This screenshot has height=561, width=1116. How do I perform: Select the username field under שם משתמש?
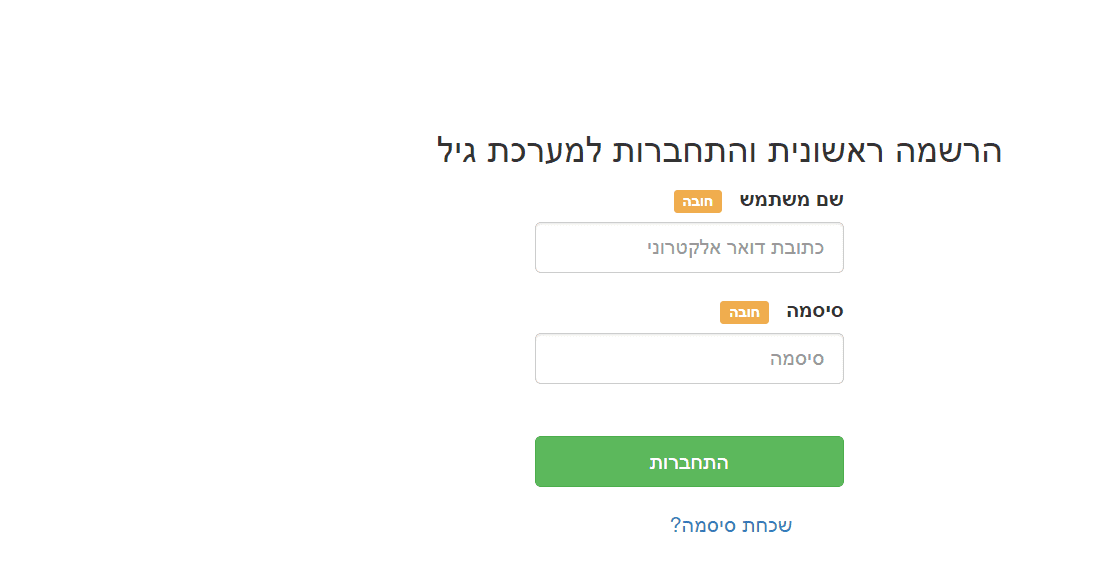pos(689,247)
